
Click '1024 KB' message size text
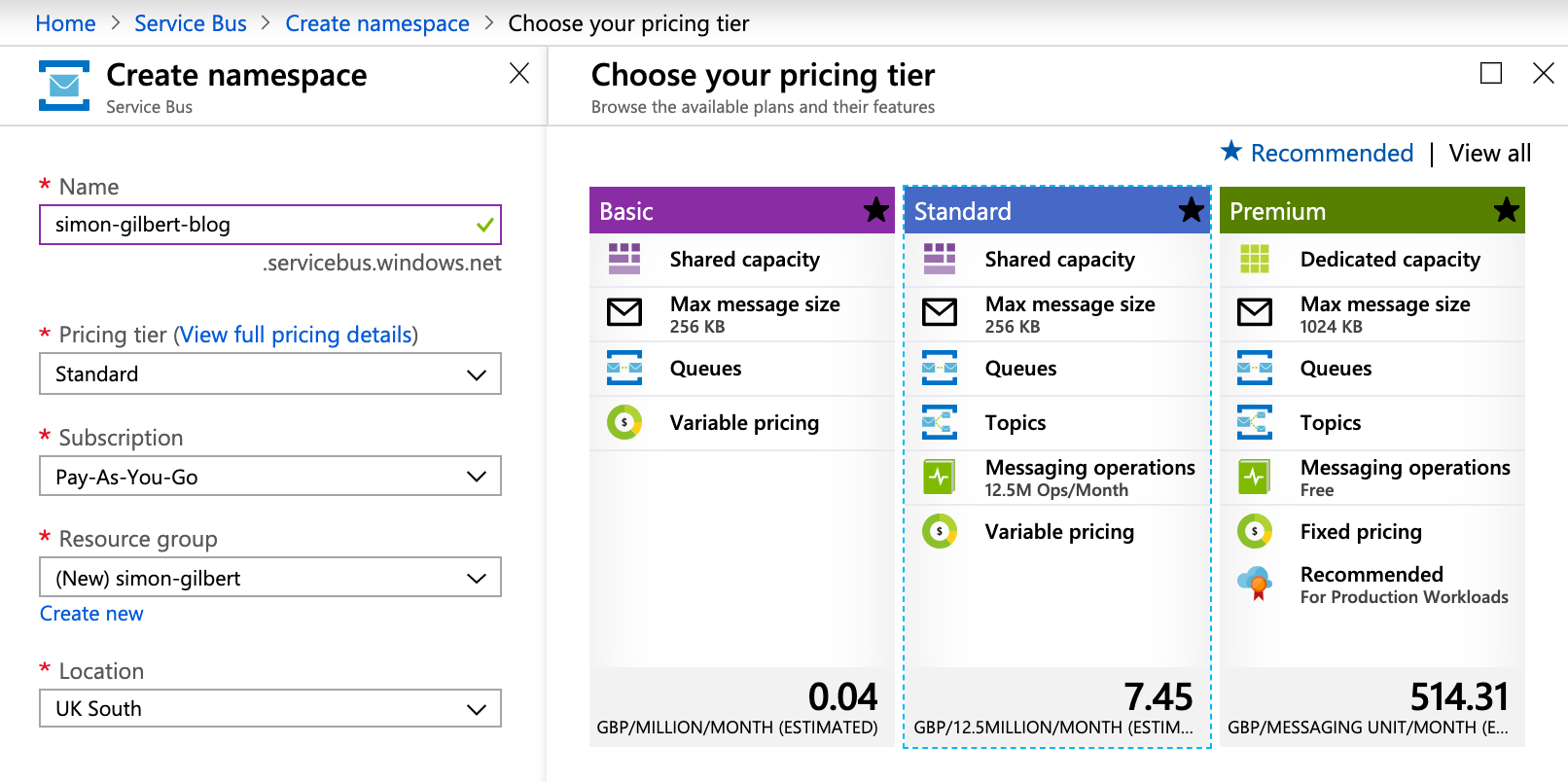point(1331,327)
